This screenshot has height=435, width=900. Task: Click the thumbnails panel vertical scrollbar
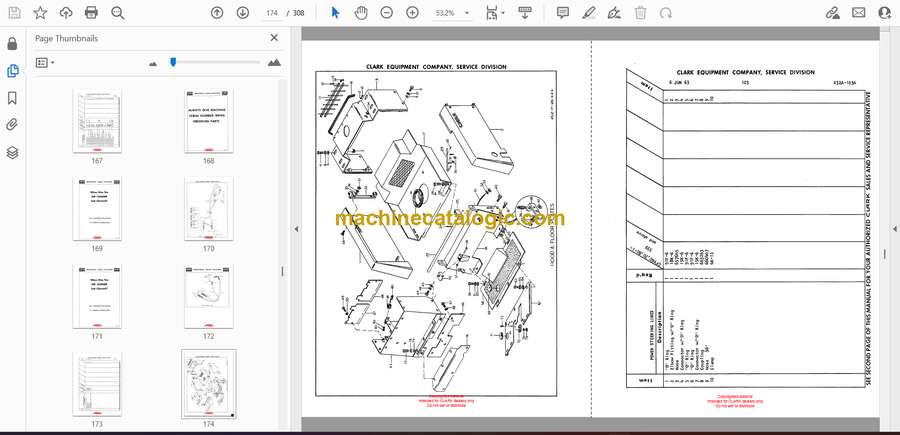[x=282, y=255]
